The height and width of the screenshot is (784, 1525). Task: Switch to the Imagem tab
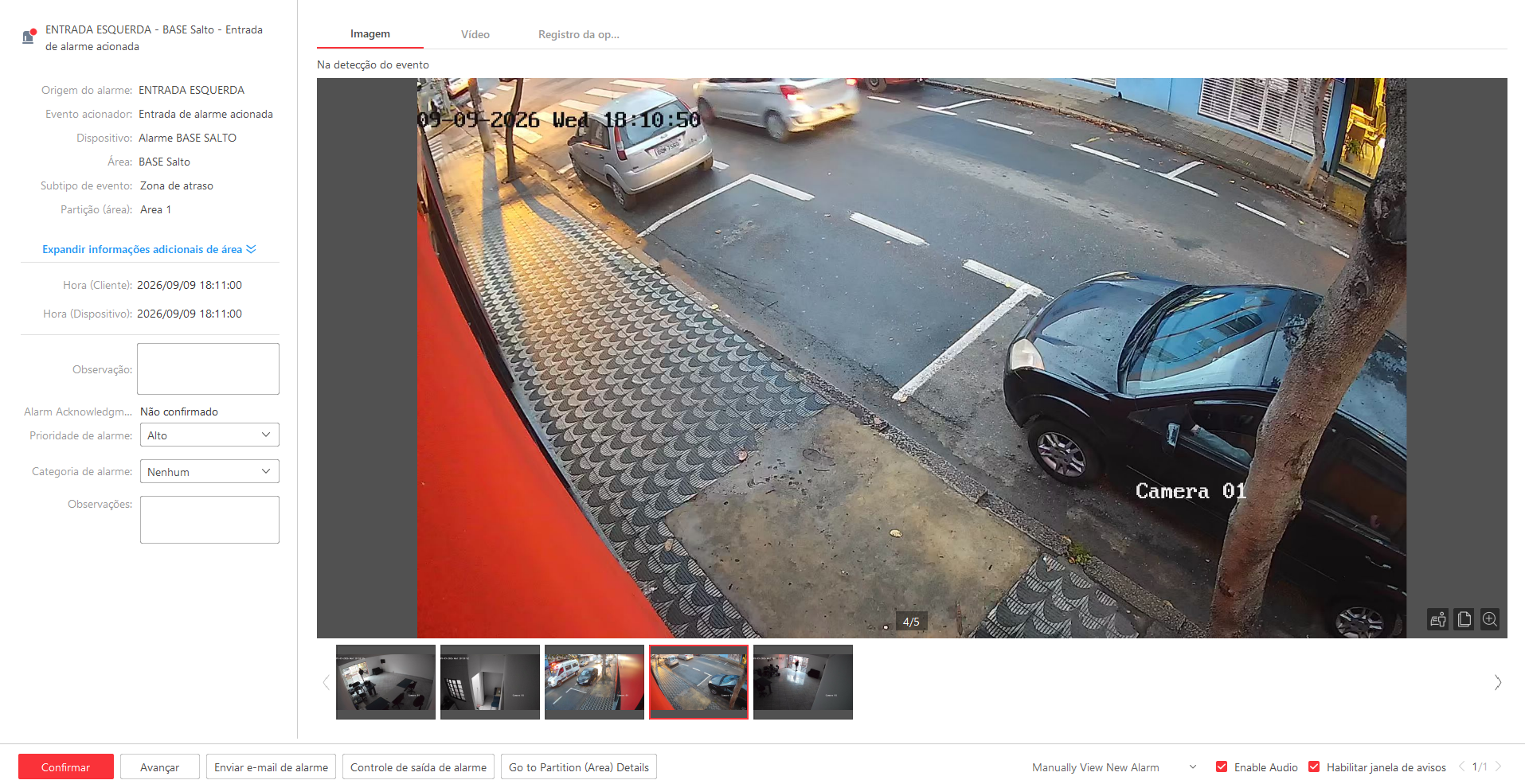[370, 34]
